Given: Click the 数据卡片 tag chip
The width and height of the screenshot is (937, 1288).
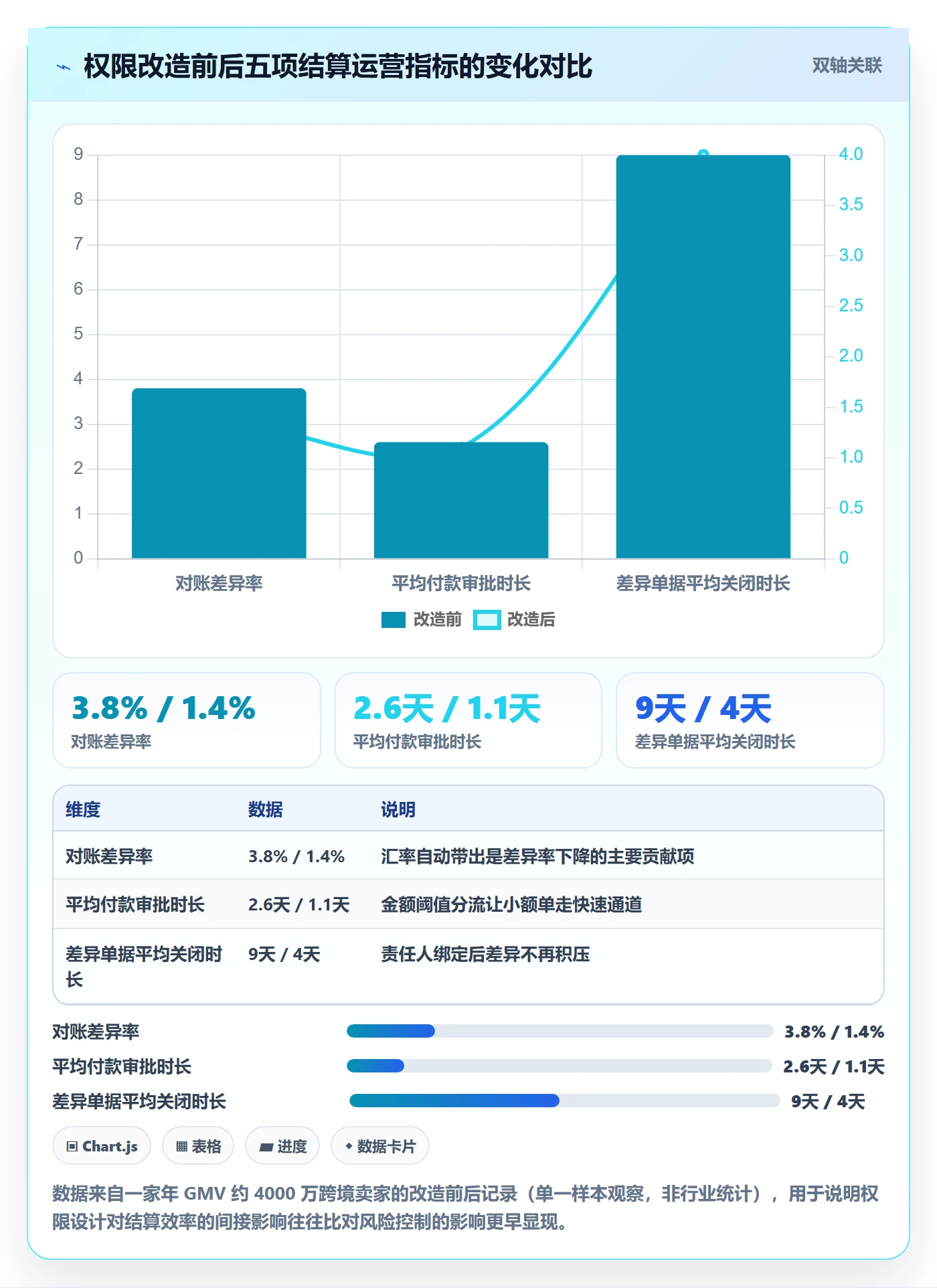Looking at the screenshot, I should click(380, 1146).
